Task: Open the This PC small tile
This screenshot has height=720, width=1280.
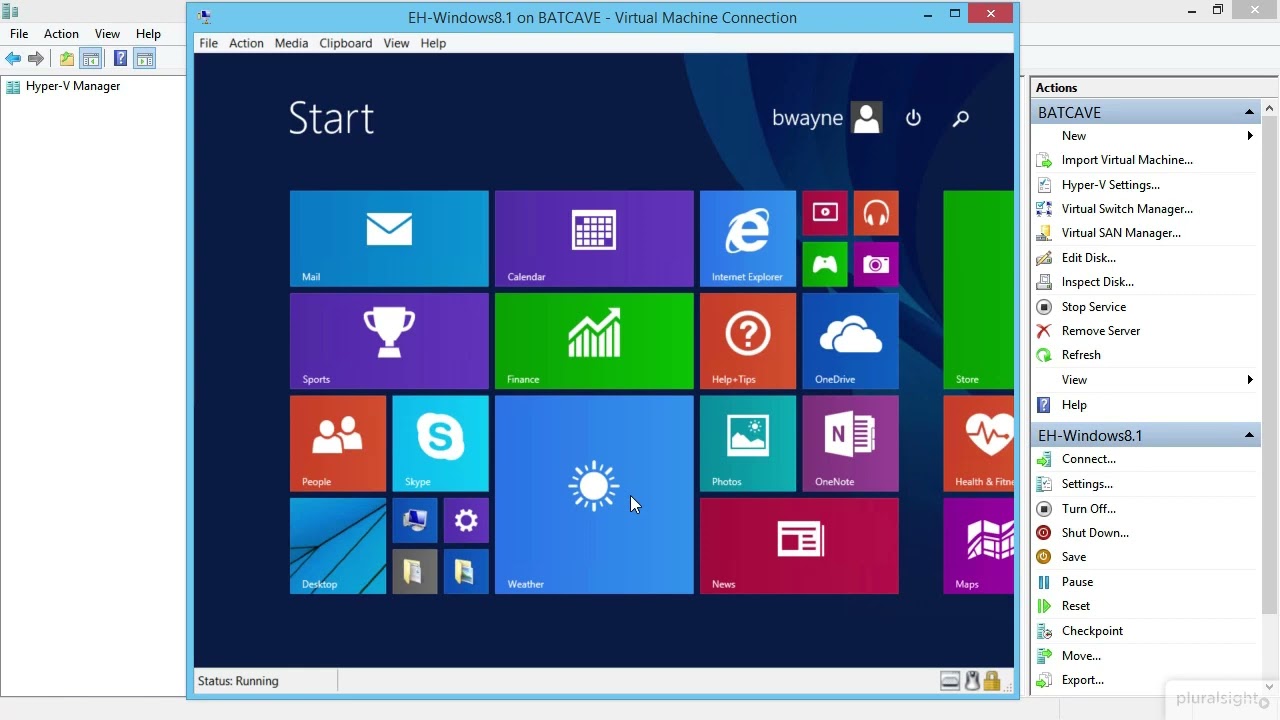Action: pos(415,520)
